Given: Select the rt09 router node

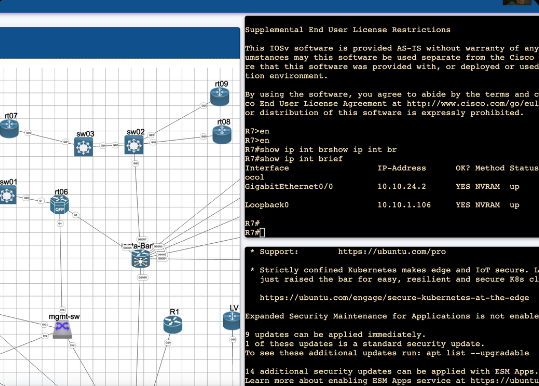Looking at the screenshot, I should tap(220, 96).
